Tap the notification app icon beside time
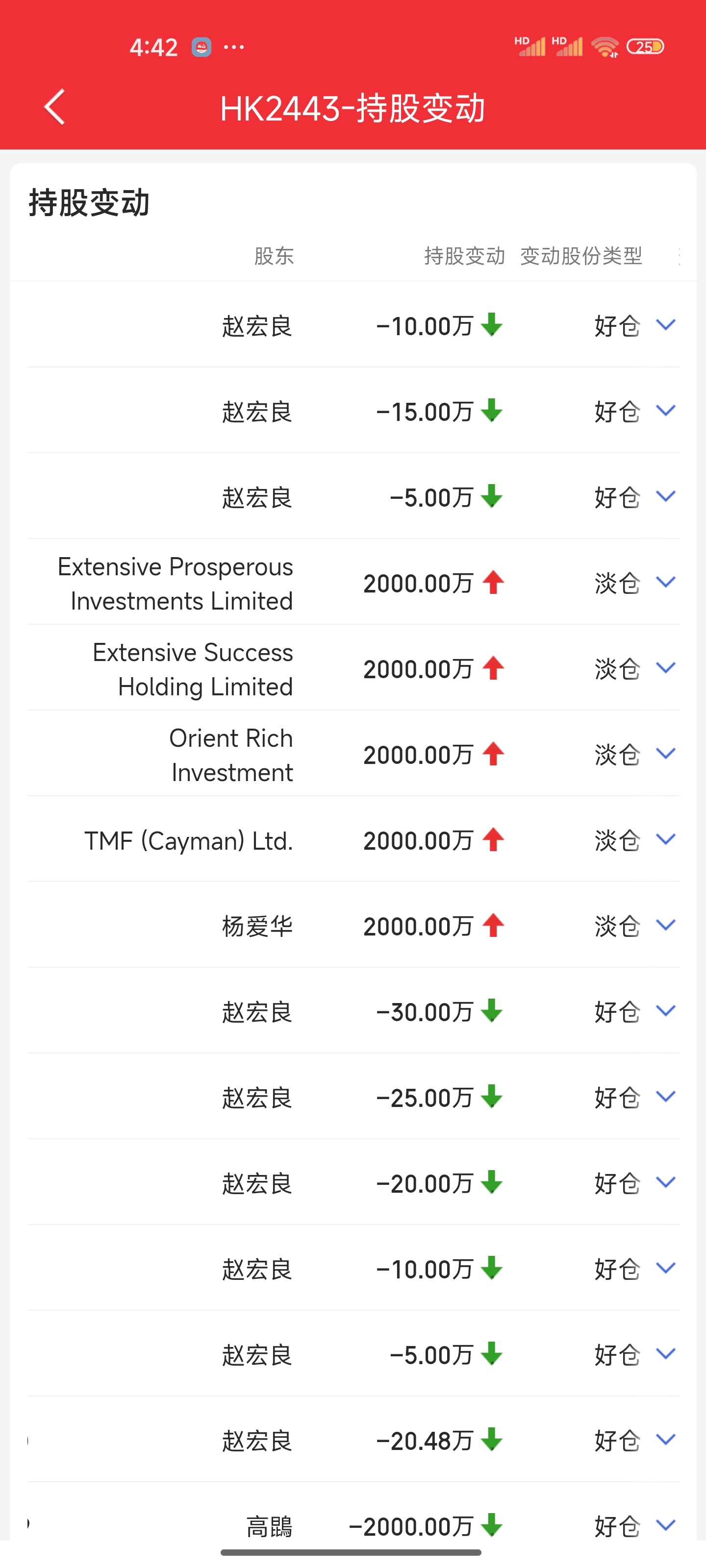Image resolution: width=706 pixels, height=1568 pixels. tap(202, 47)
